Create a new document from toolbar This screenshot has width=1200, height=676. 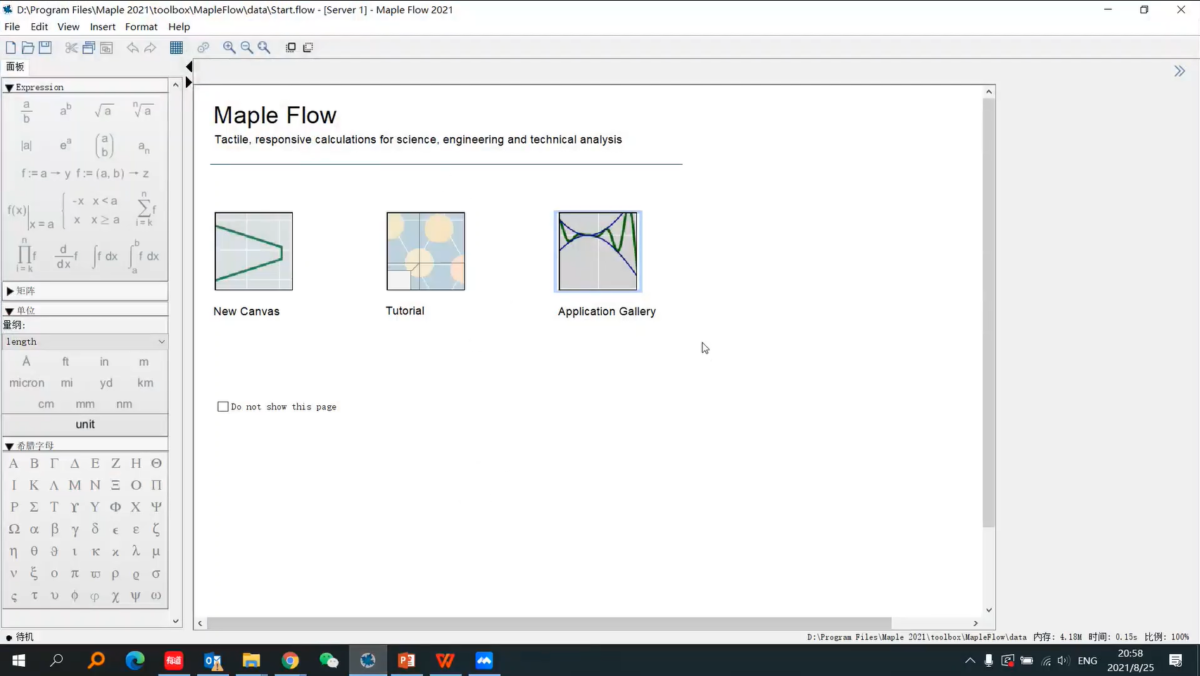[x=11, y=47]
